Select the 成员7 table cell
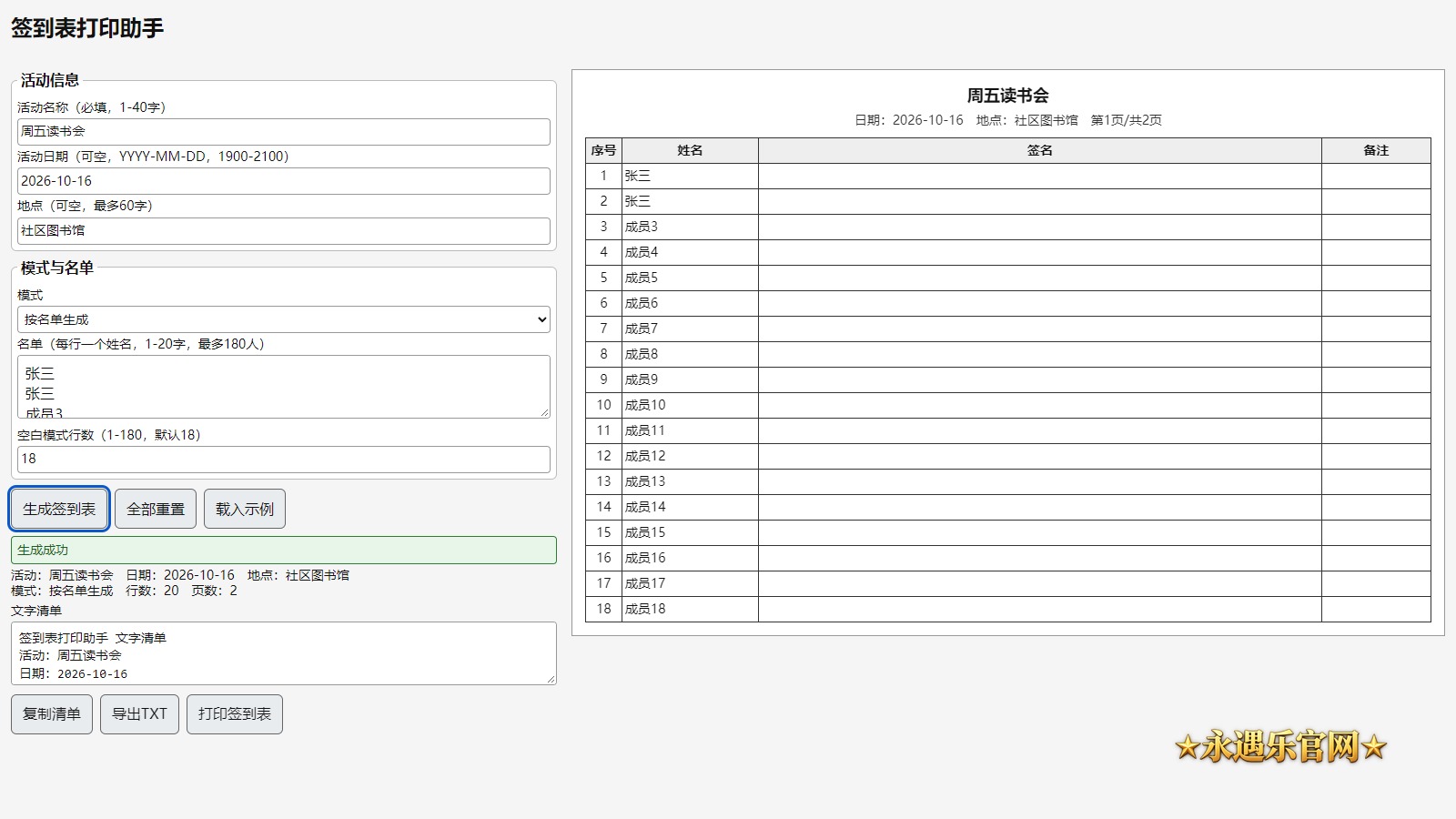 pyautogui.click(x=690, y=329)
